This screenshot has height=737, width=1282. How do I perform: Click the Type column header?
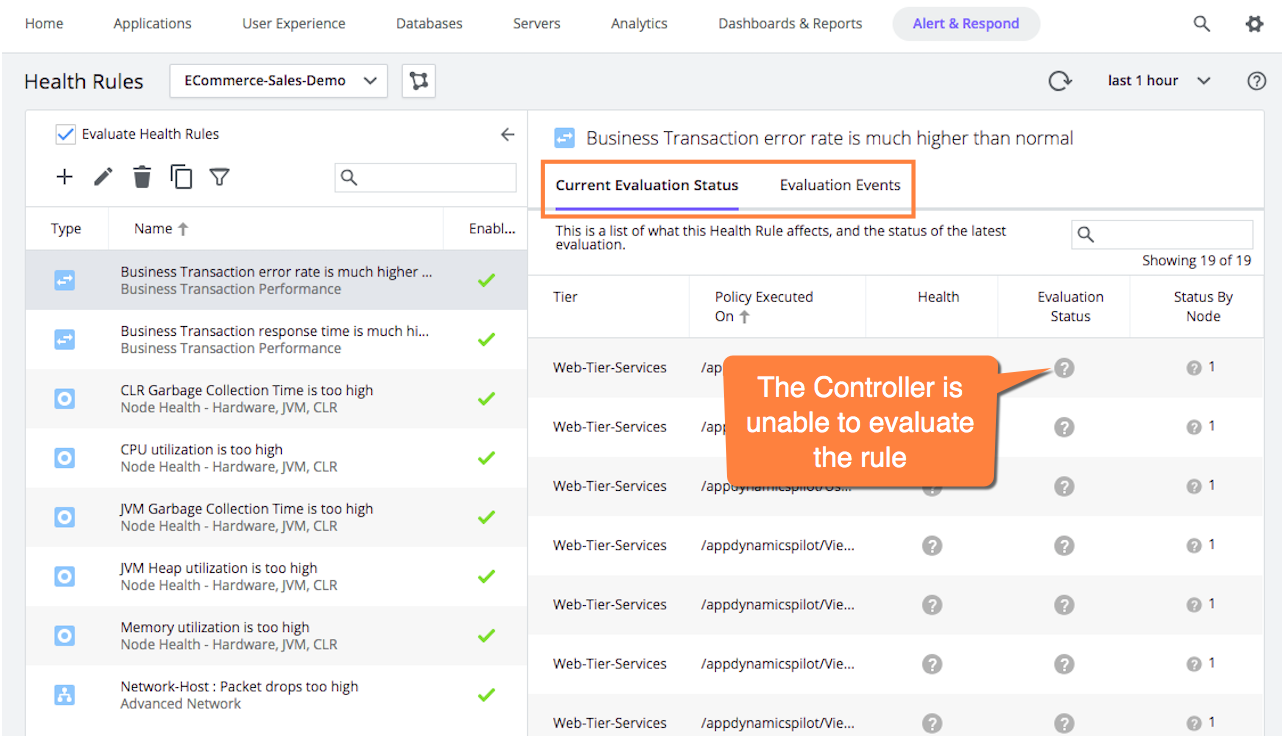pos(66,229)
